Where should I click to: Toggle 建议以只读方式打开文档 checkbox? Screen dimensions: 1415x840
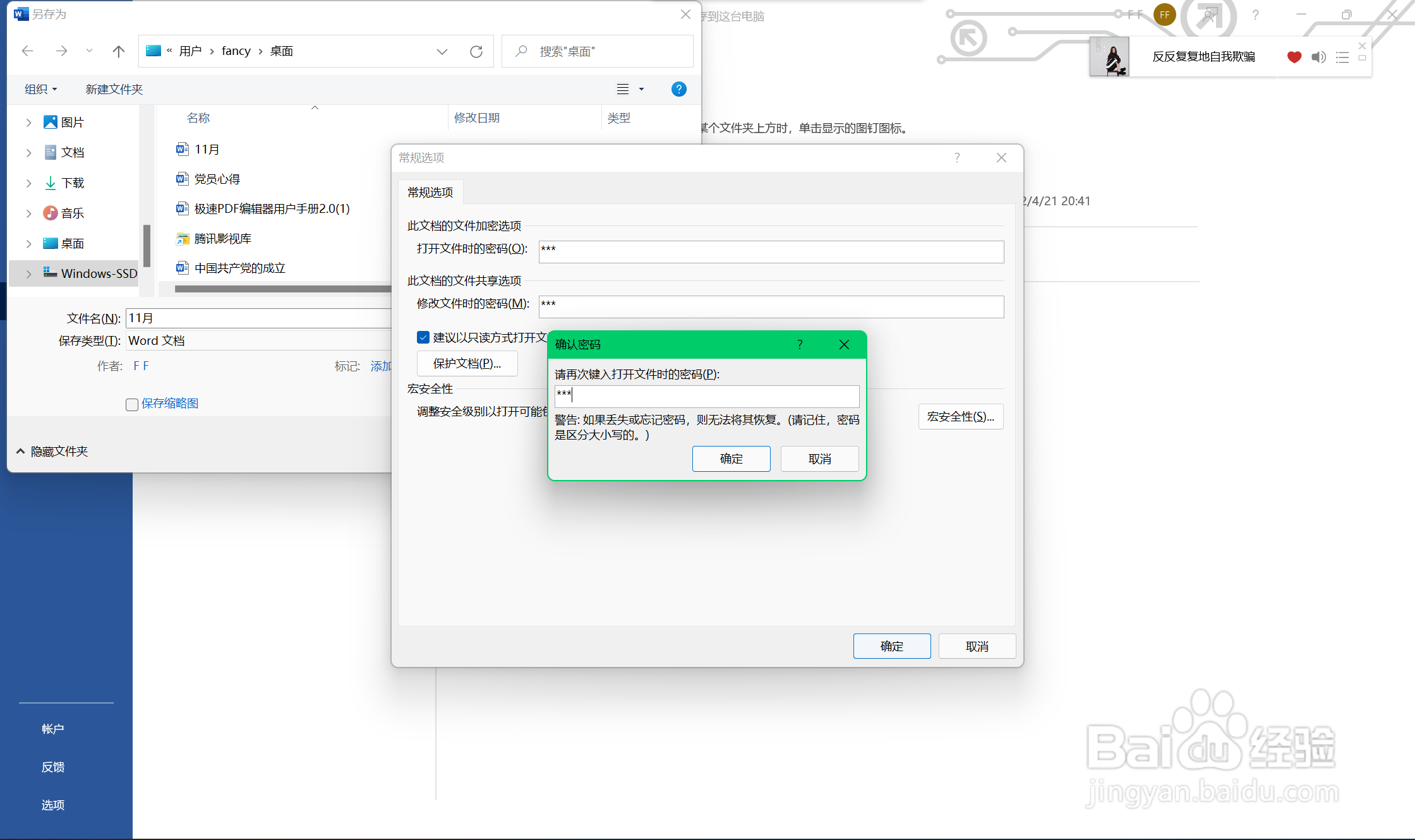tap(423, 337)
